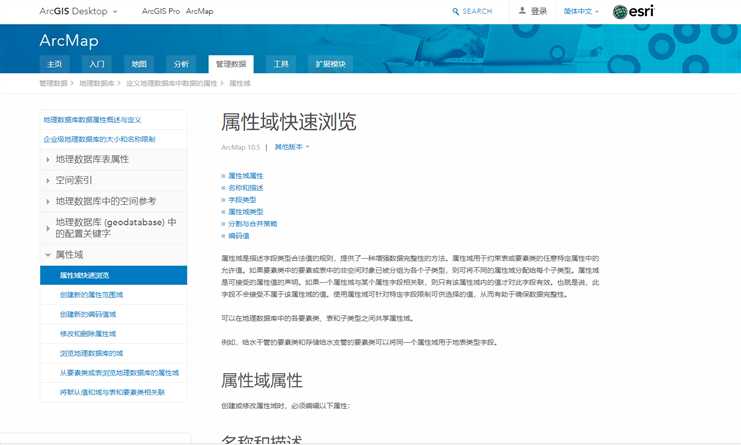Select the highlighted 属性域快速浏览 sidebar item
Viewport: 741px width, 445px height.
point(113,275)
